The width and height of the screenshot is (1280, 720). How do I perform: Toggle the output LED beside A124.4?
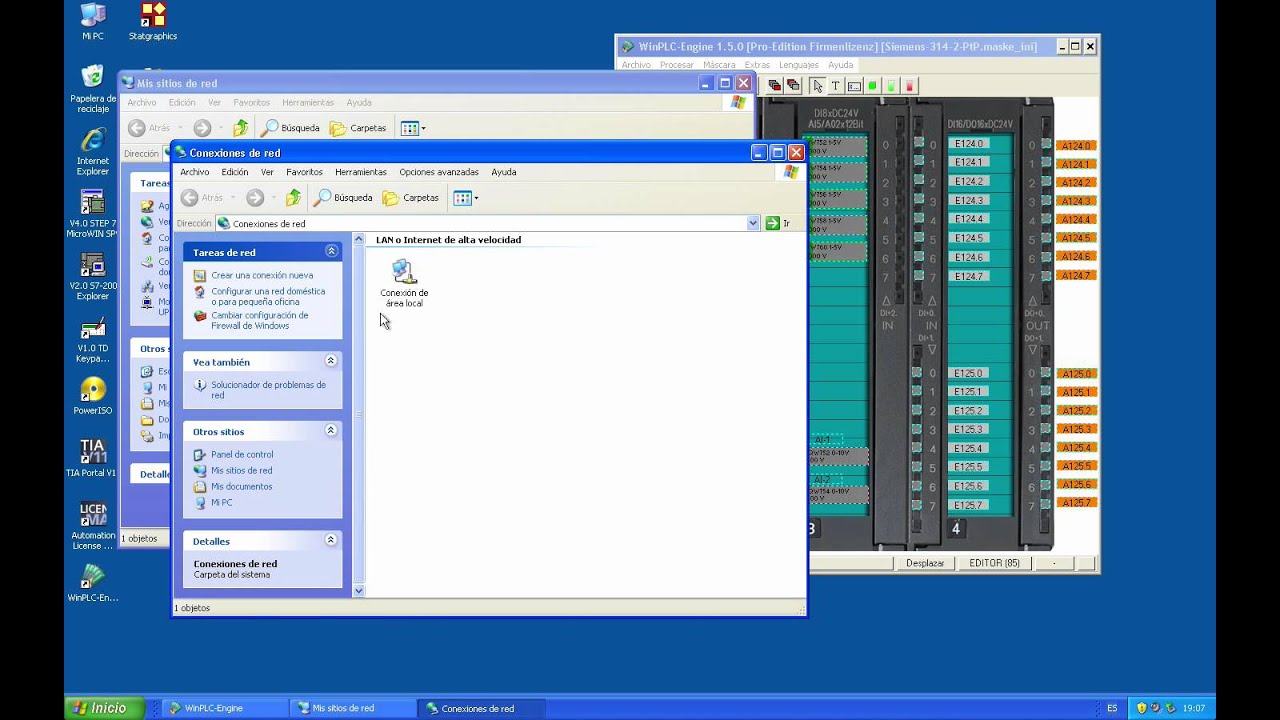pos(1045,220)
